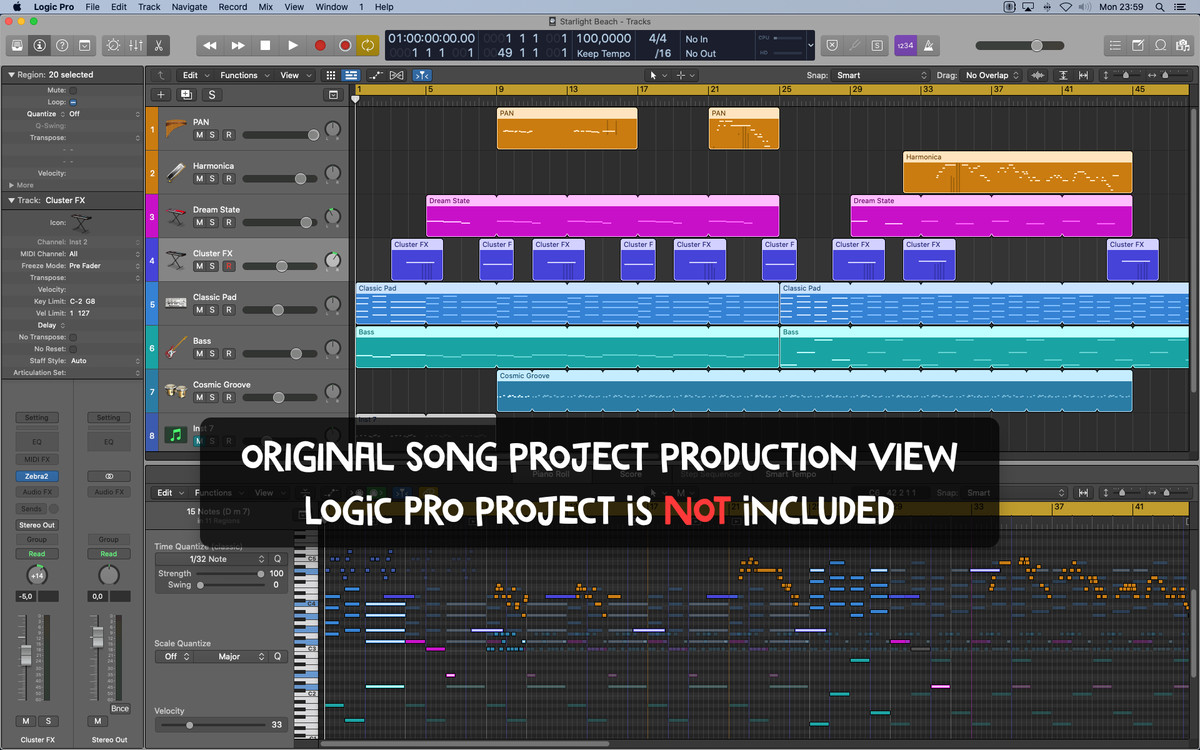
Task: Toggle global Solo S button in track header
Action: pyautogui.click(x=212, y=94)
